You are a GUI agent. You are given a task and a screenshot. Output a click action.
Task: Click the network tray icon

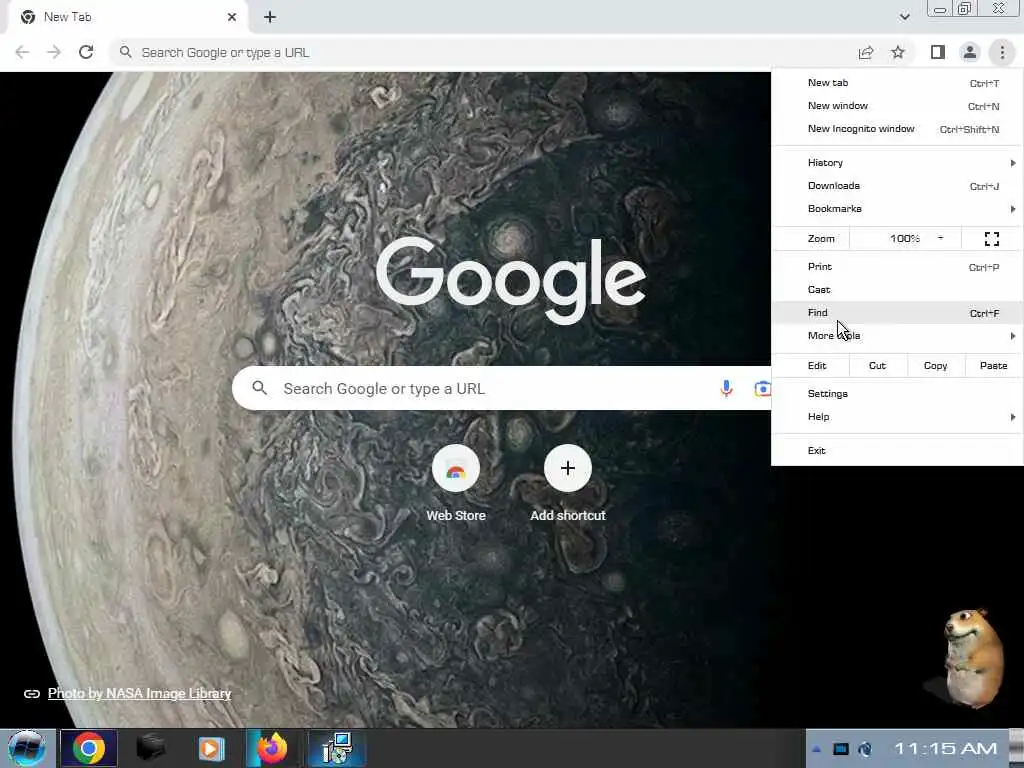point(865,749)
